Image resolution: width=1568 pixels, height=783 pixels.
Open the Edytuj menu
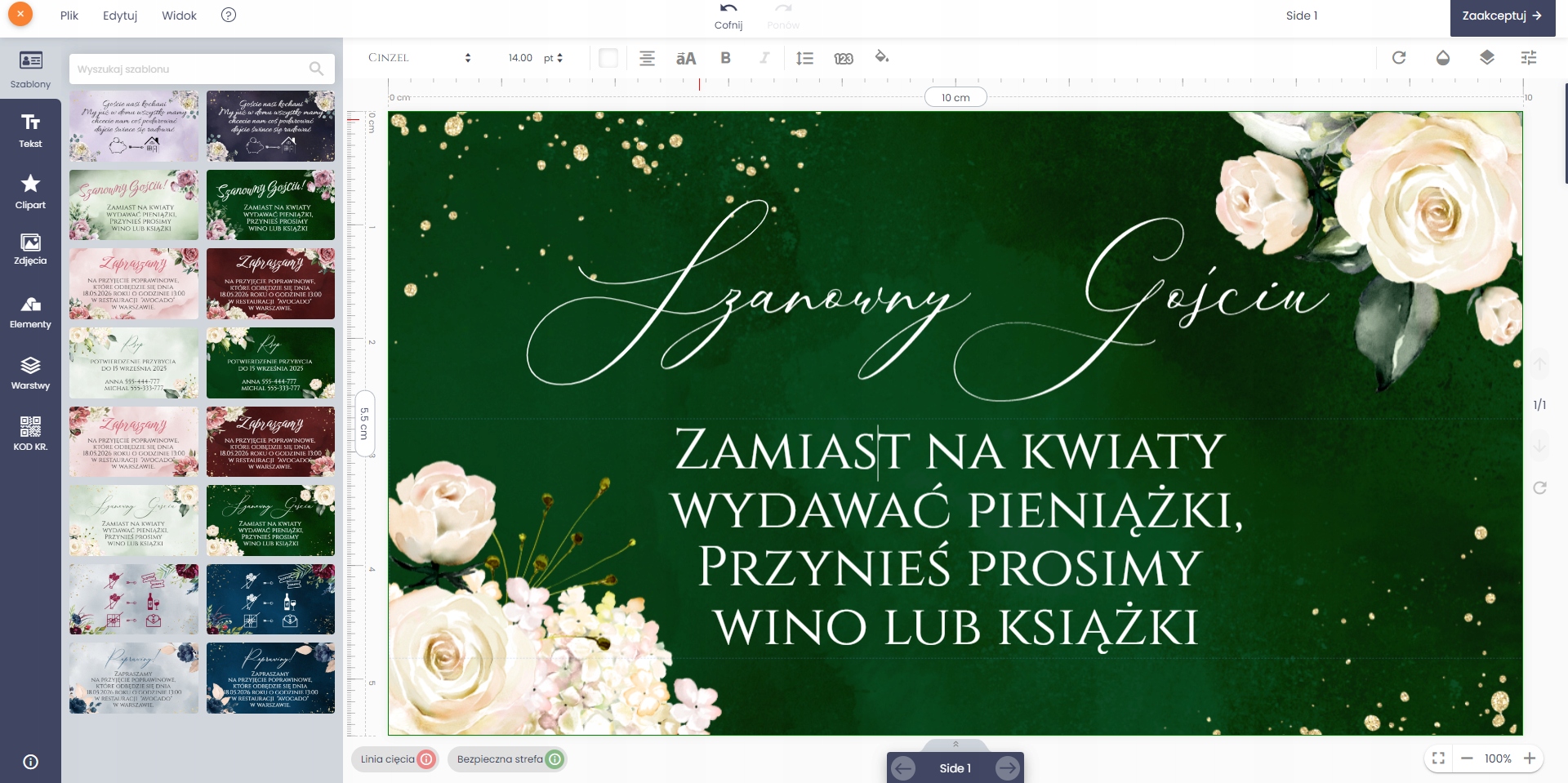click(120, 16)
